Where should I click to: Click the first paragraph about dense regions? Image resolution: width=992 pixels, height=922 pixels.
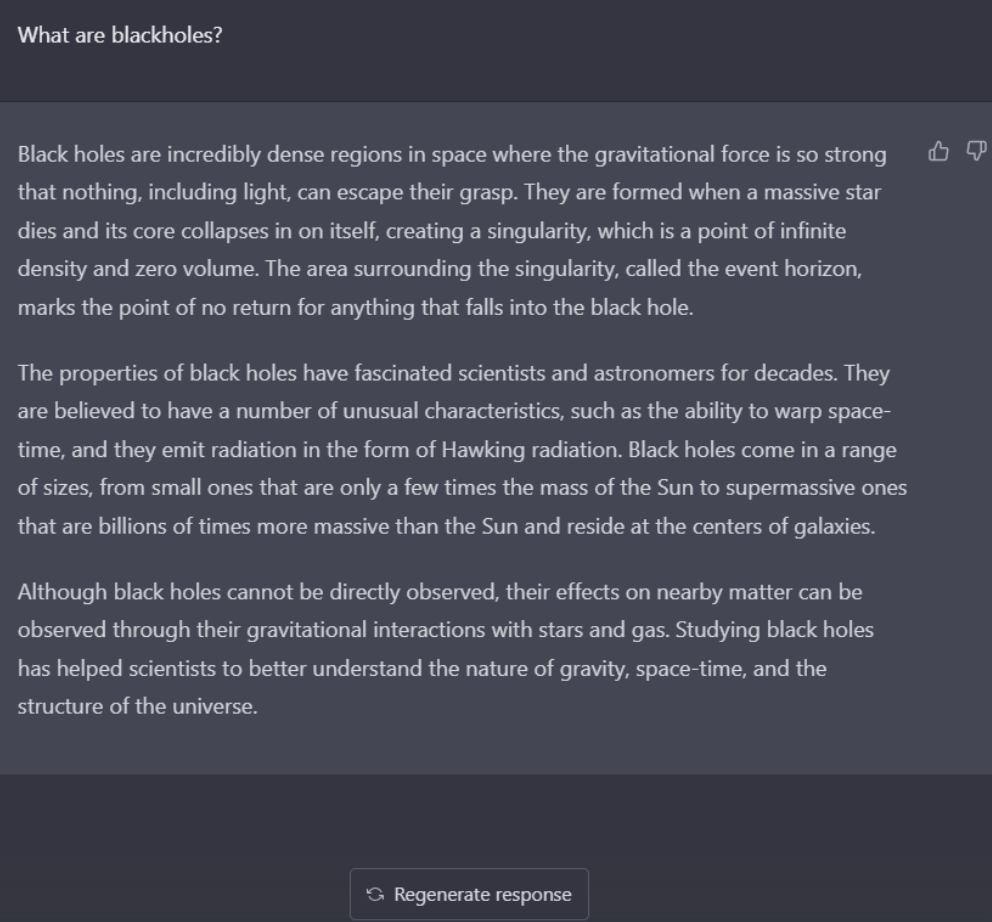pyautogui.click(x=450, y=230)
